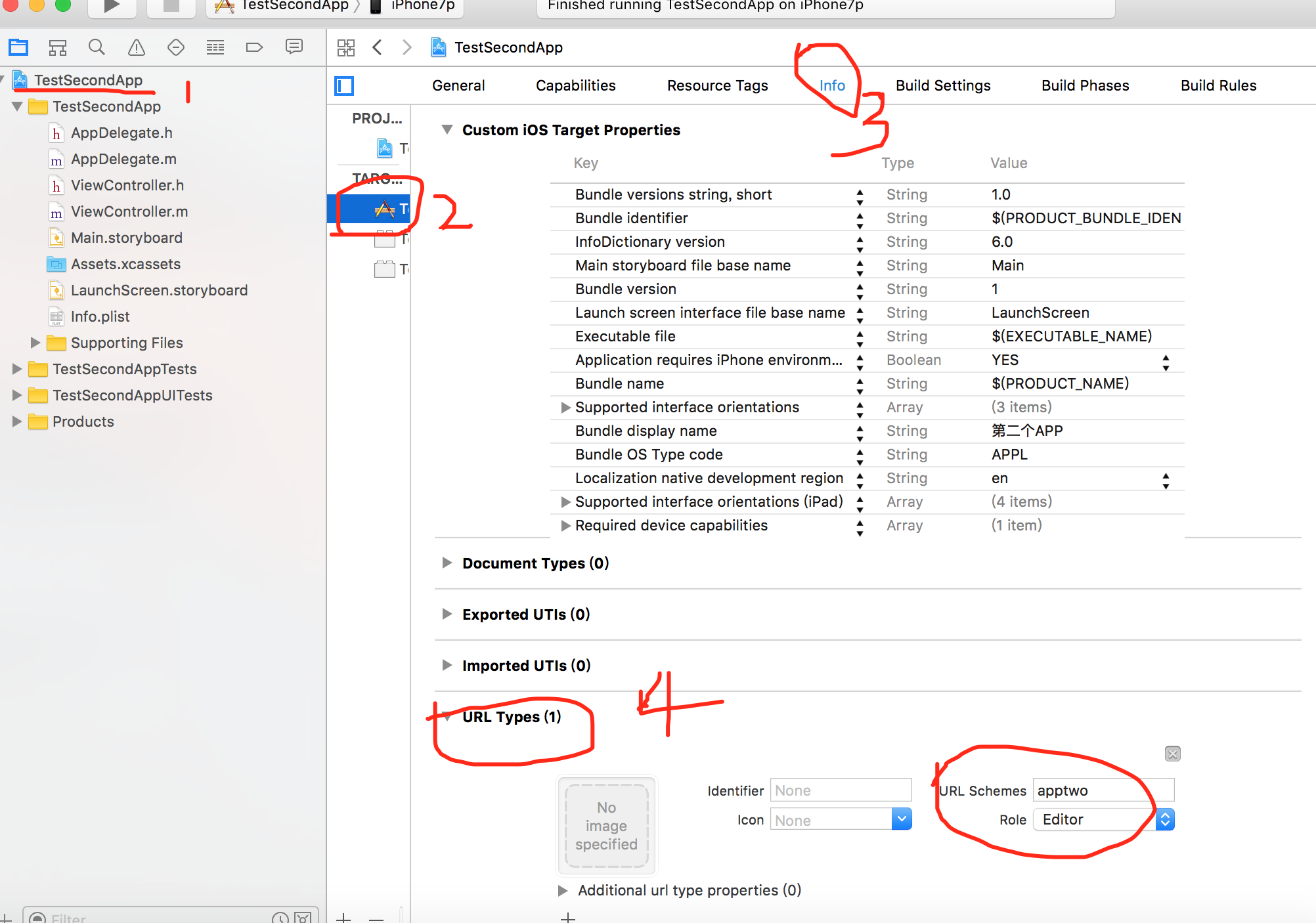
Task: Go back with the left chevron
Action: click(377, 47)
